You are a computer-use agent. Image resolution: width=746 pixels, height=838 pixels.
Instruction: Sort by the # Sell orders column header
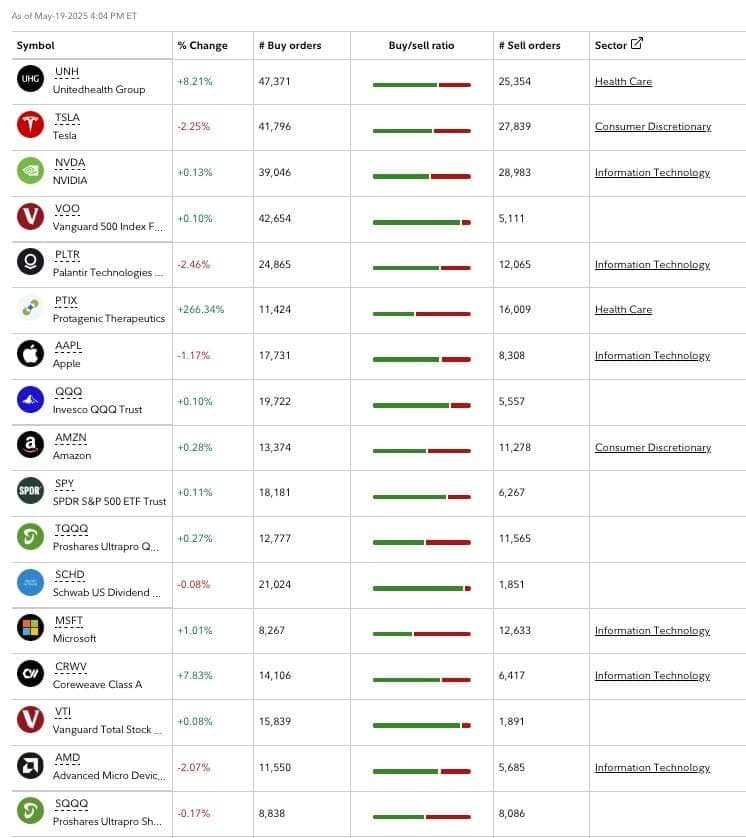pos(530,45)
